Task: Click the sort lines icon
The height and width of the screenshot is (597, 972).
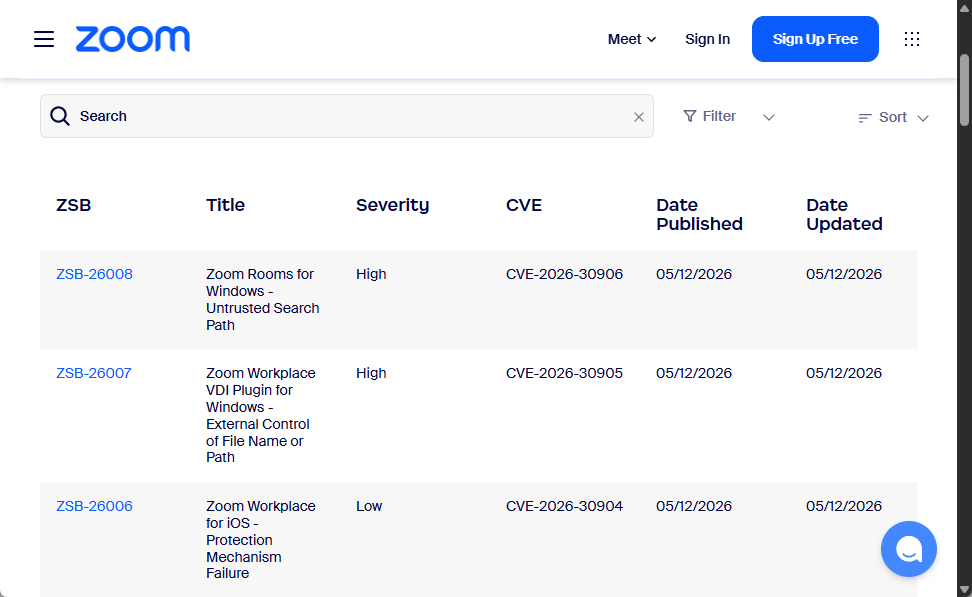Action: tap(865, 118)
